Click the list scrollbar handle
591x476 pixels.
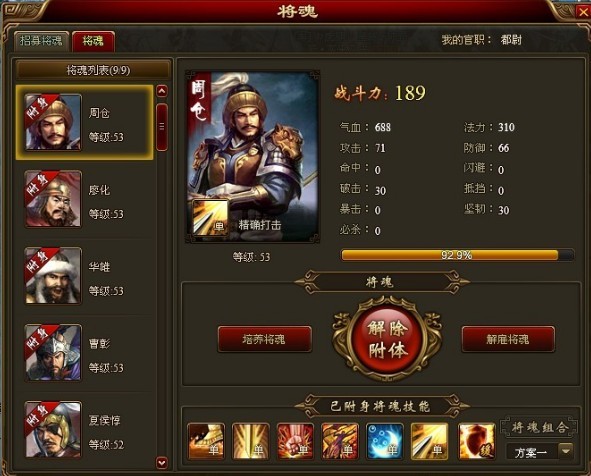162,127
